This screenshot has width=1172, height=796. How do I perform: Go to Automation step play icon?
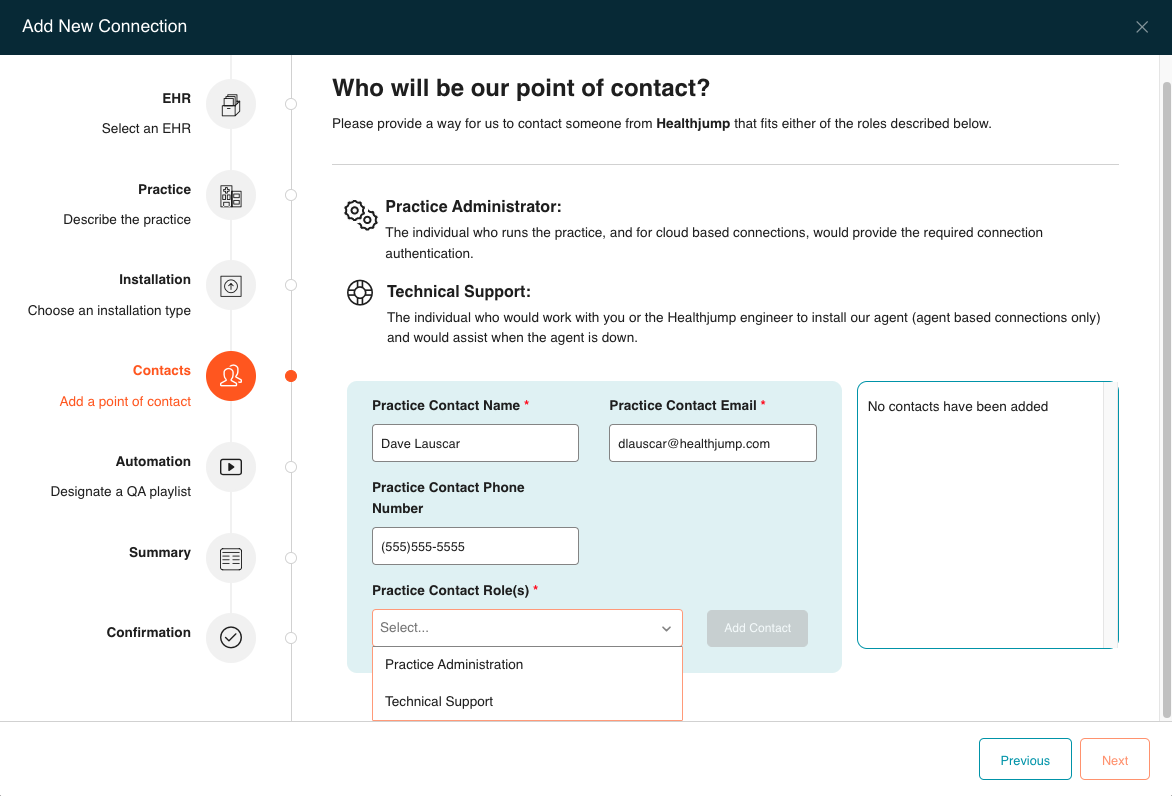click(x=231, y=467)
